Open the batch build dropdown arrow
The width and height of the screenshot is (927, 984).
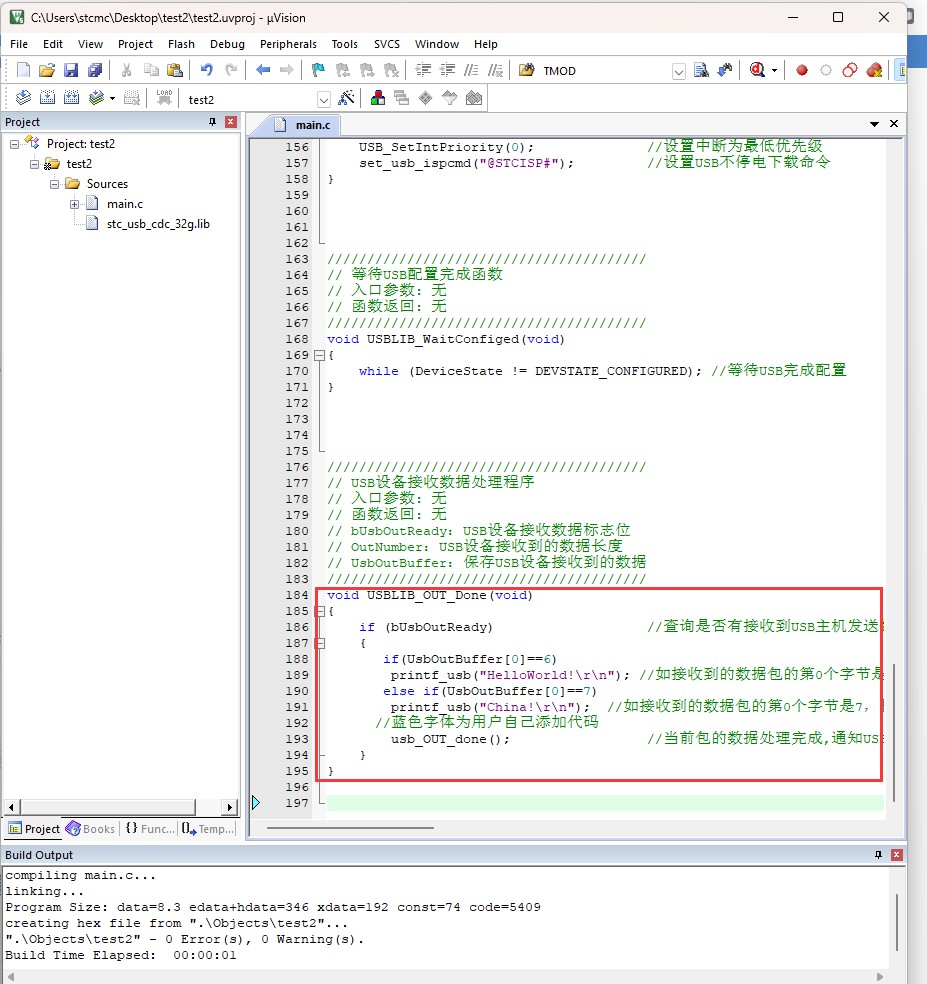coord(112,99)
